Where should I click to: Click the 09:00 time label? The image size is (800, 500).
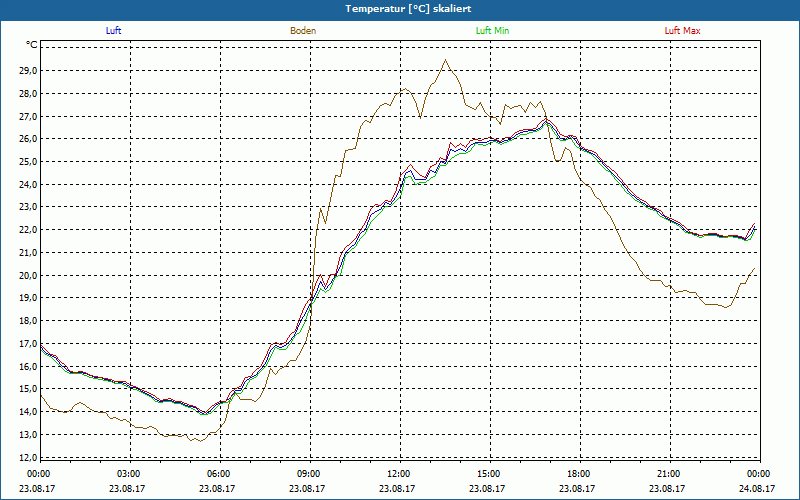point(311,474)
